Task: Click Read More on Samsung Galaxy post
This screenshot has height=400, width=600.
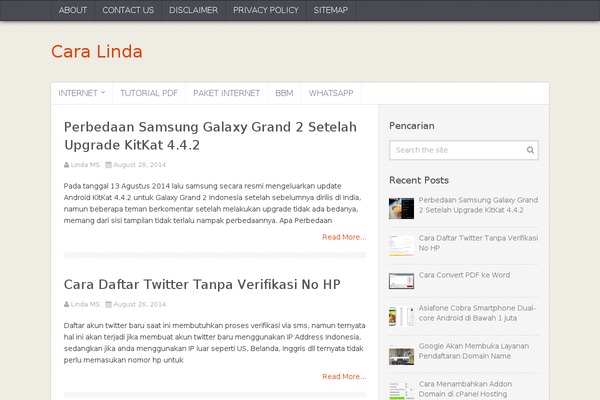Action: tap(344, 237)
